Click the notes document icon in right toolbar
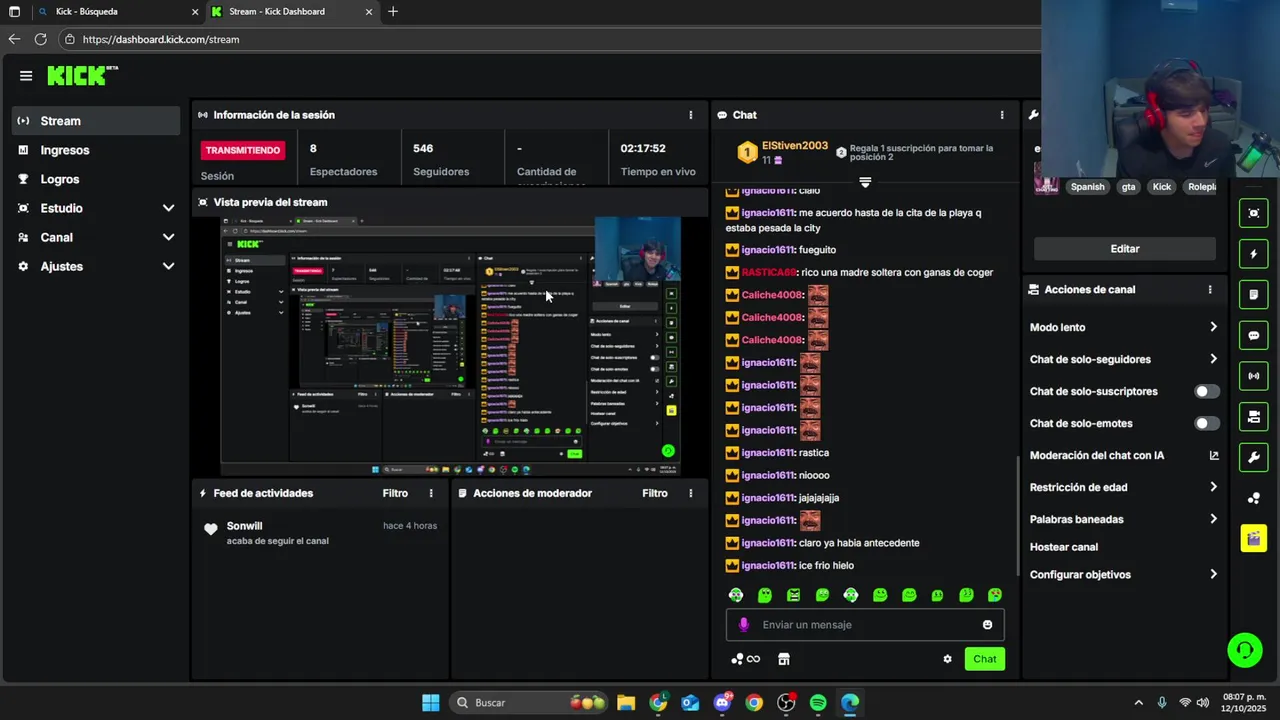Screen dimensions: 1280x720 click(x=1254, y=295)
